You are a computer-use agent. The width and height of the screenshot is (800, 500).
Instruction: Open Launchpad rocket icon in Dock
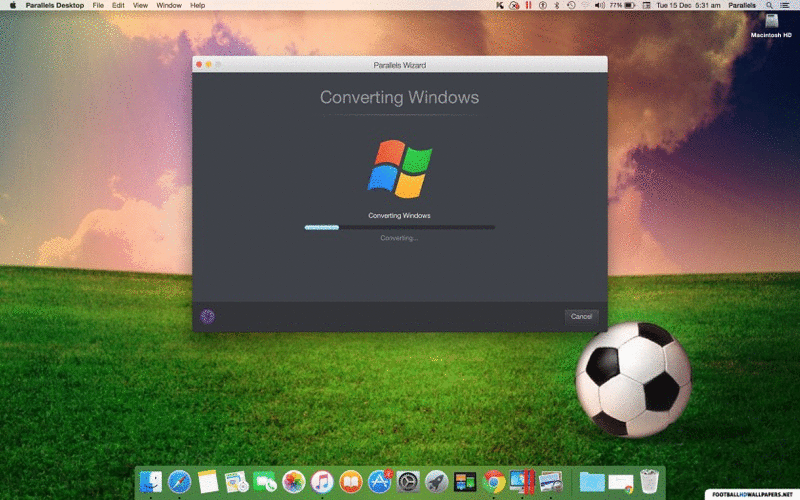click(x=436, y=482)
